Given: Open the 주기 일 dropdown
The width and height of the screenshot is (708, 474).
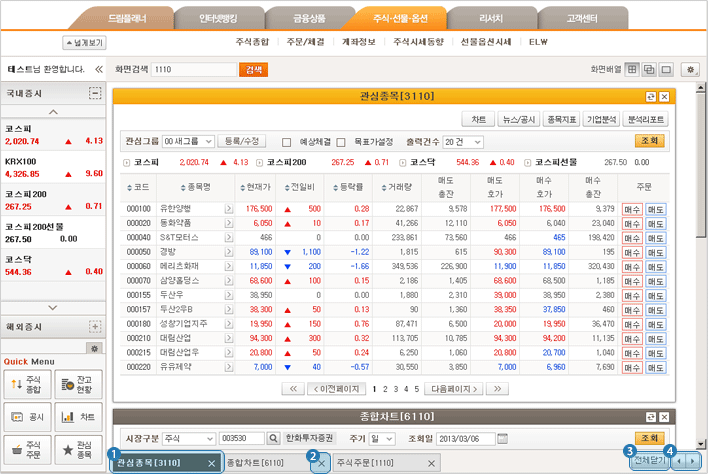Looking at the screenshot, I should pos(382,438).
